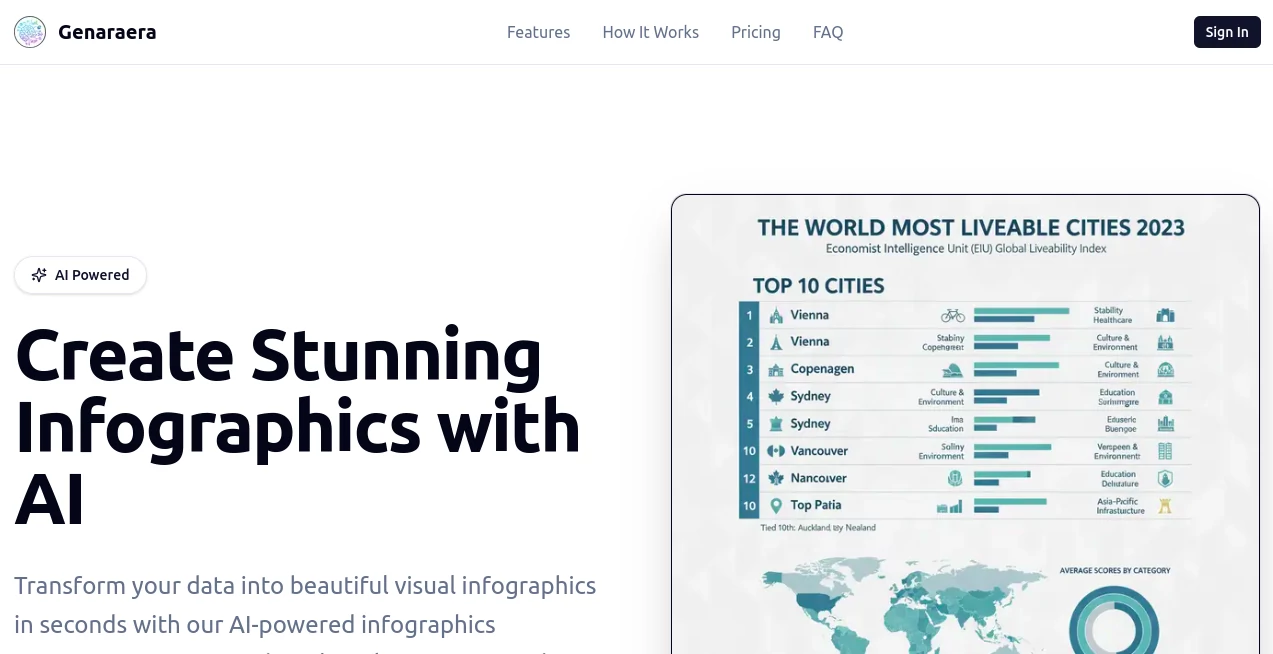Viewport: 1273px width, 654px height.
Task: Click the maple leaf icon next to Sydney
Action: pos(775,396)
